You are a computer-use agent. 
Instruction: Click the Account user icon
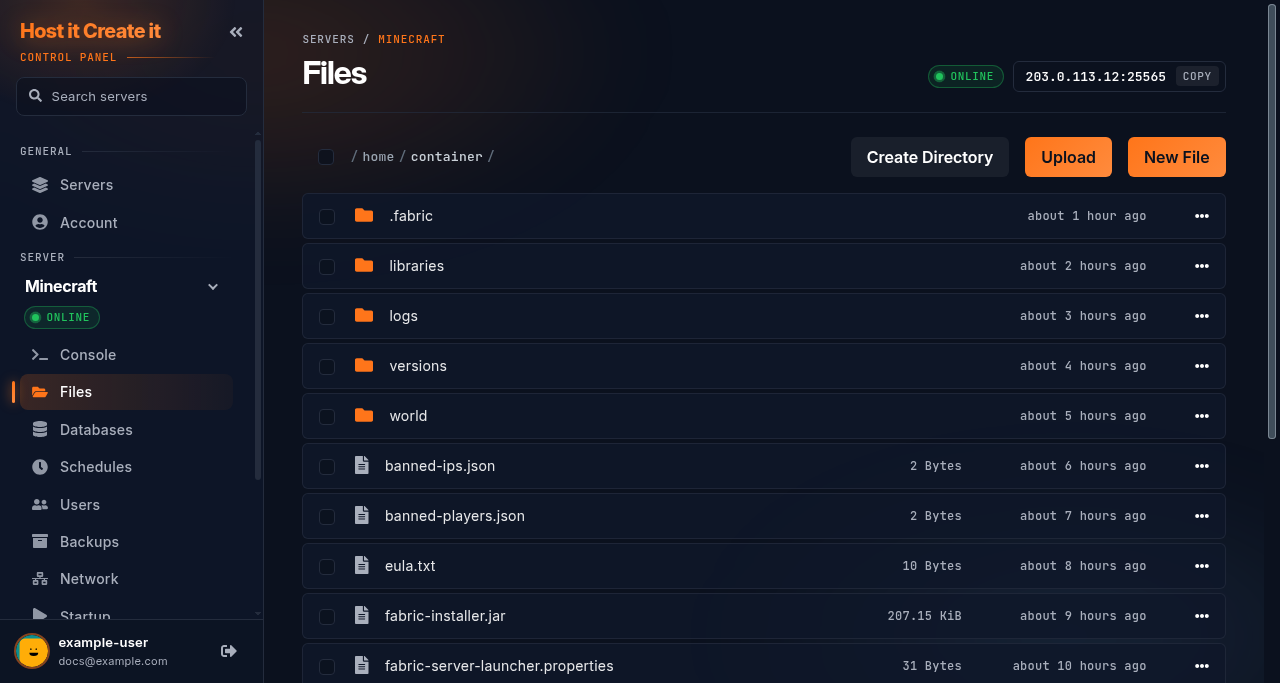click(40, 222)
